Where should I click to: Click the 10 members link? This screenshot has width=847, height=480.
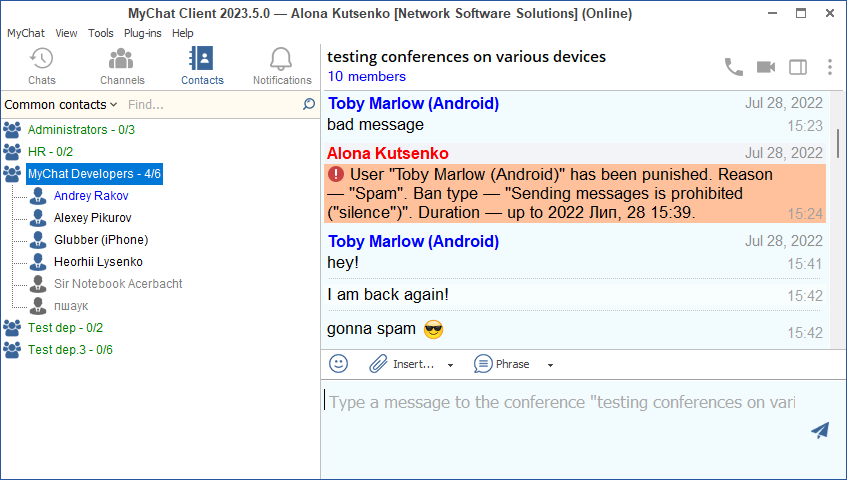366,77
